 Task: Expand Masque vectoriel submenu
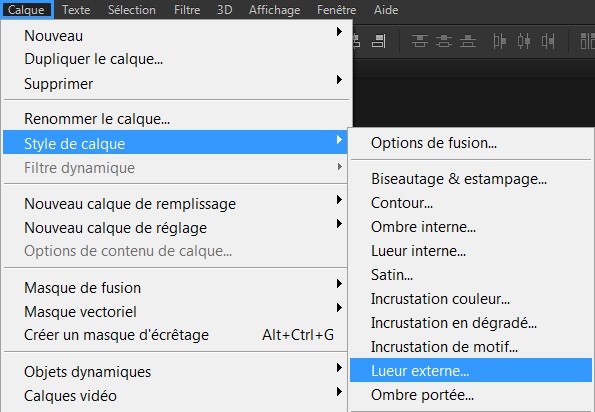175,311
